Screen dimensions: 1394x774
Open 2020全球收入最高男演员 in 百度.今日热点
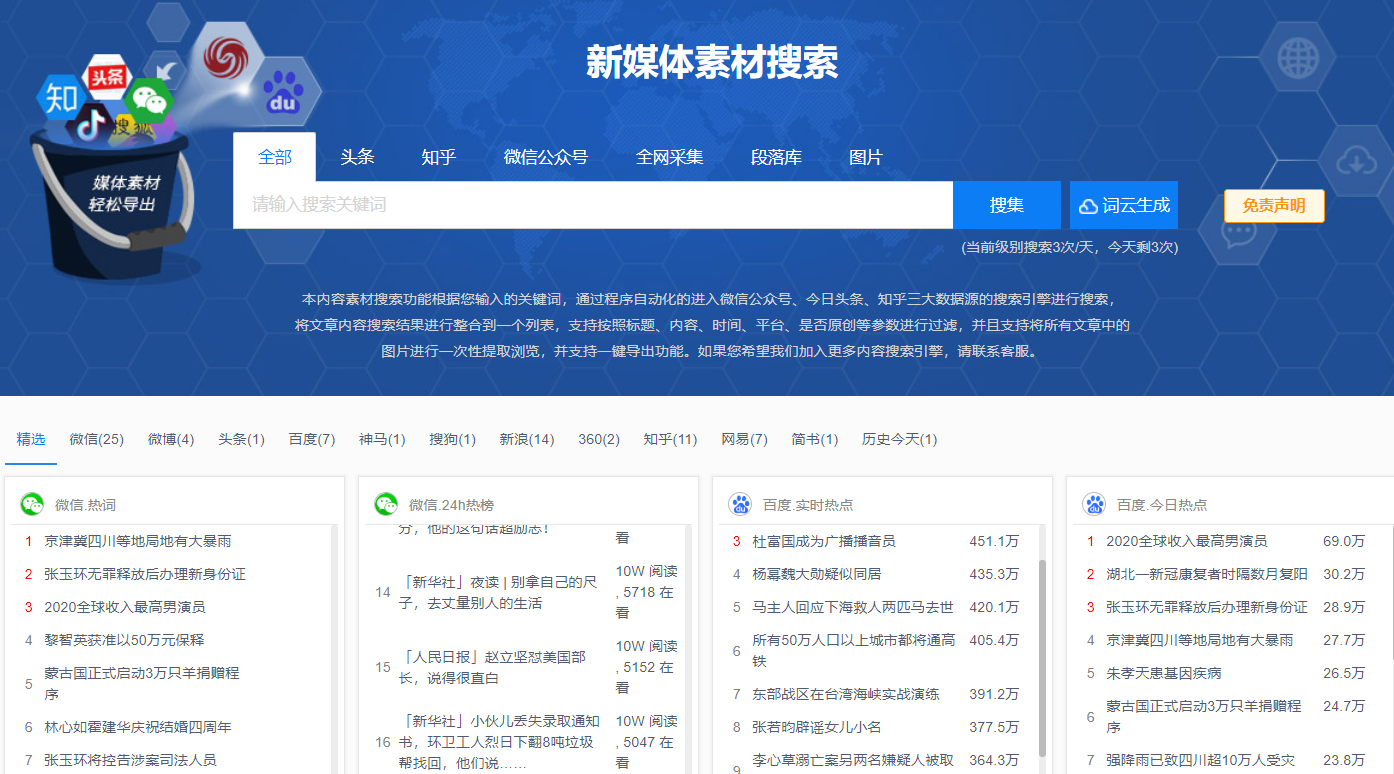click(x=1187, y=541)
